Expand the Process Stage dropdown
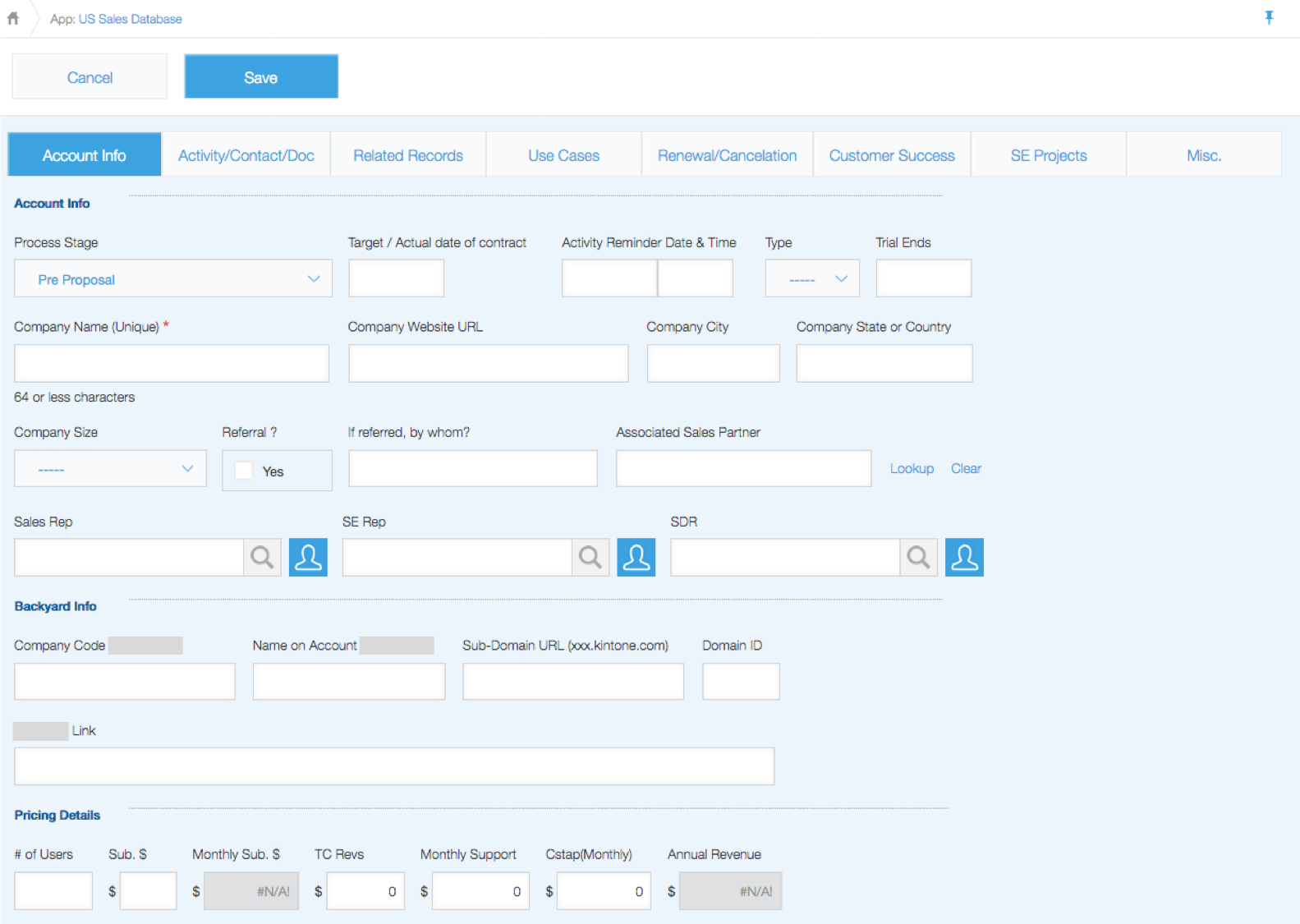 173,279
